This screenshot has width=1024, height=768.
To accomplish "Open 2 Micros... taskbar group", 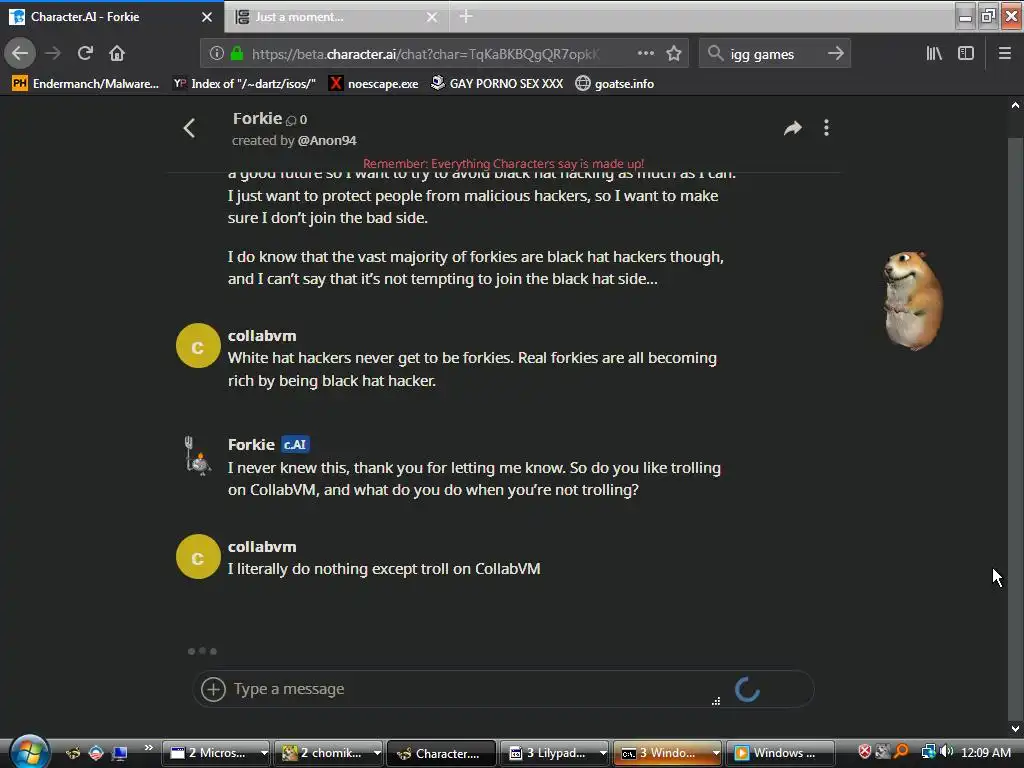I will point(218,753).
